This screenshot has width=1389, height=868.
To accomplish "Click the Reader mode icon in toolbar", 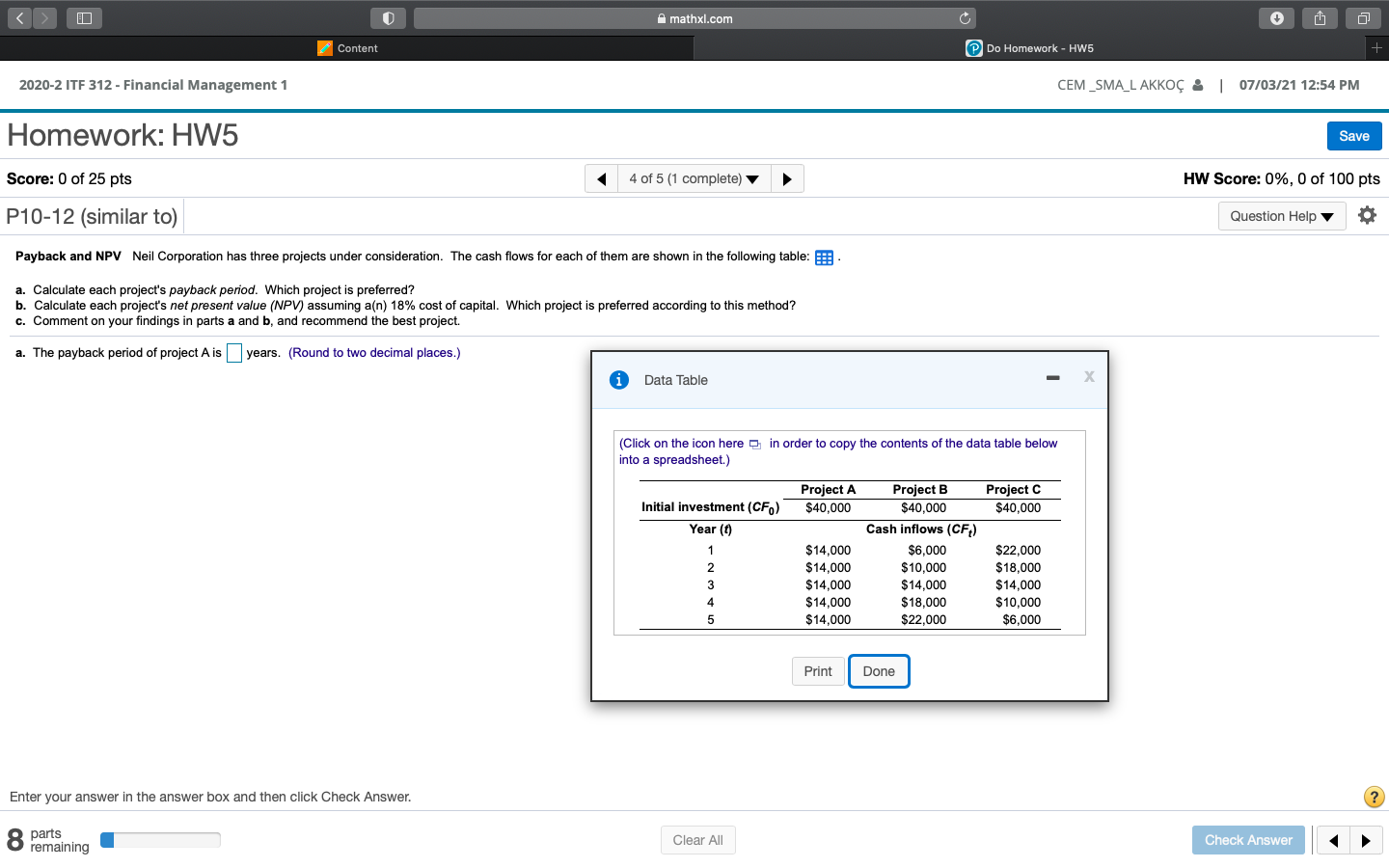I will (x=391, y=17).
